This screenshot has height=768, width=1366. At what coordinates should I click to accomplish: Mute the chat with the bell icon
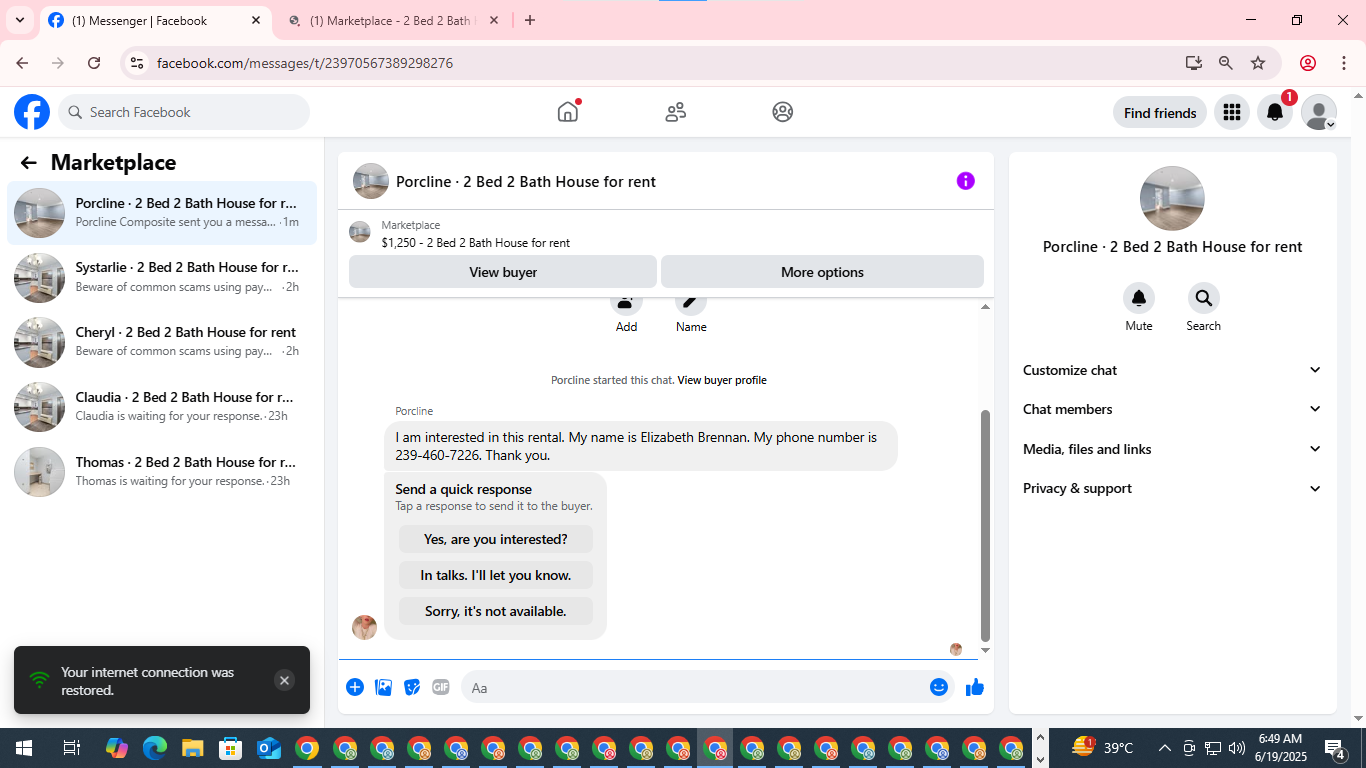pyautogui.click(x=1139, y=298)
